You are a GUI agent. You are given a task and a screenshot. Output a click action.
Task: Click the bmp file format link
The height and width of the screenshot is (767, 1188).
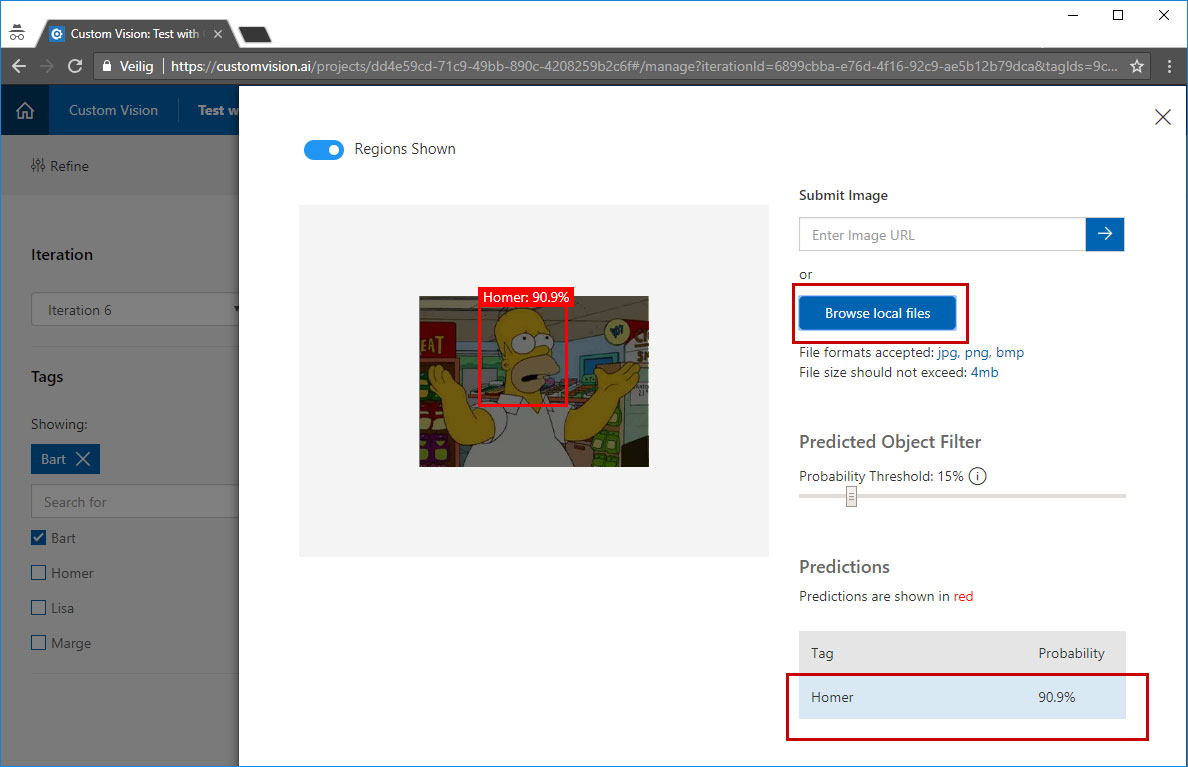[x=1010, y=352]
